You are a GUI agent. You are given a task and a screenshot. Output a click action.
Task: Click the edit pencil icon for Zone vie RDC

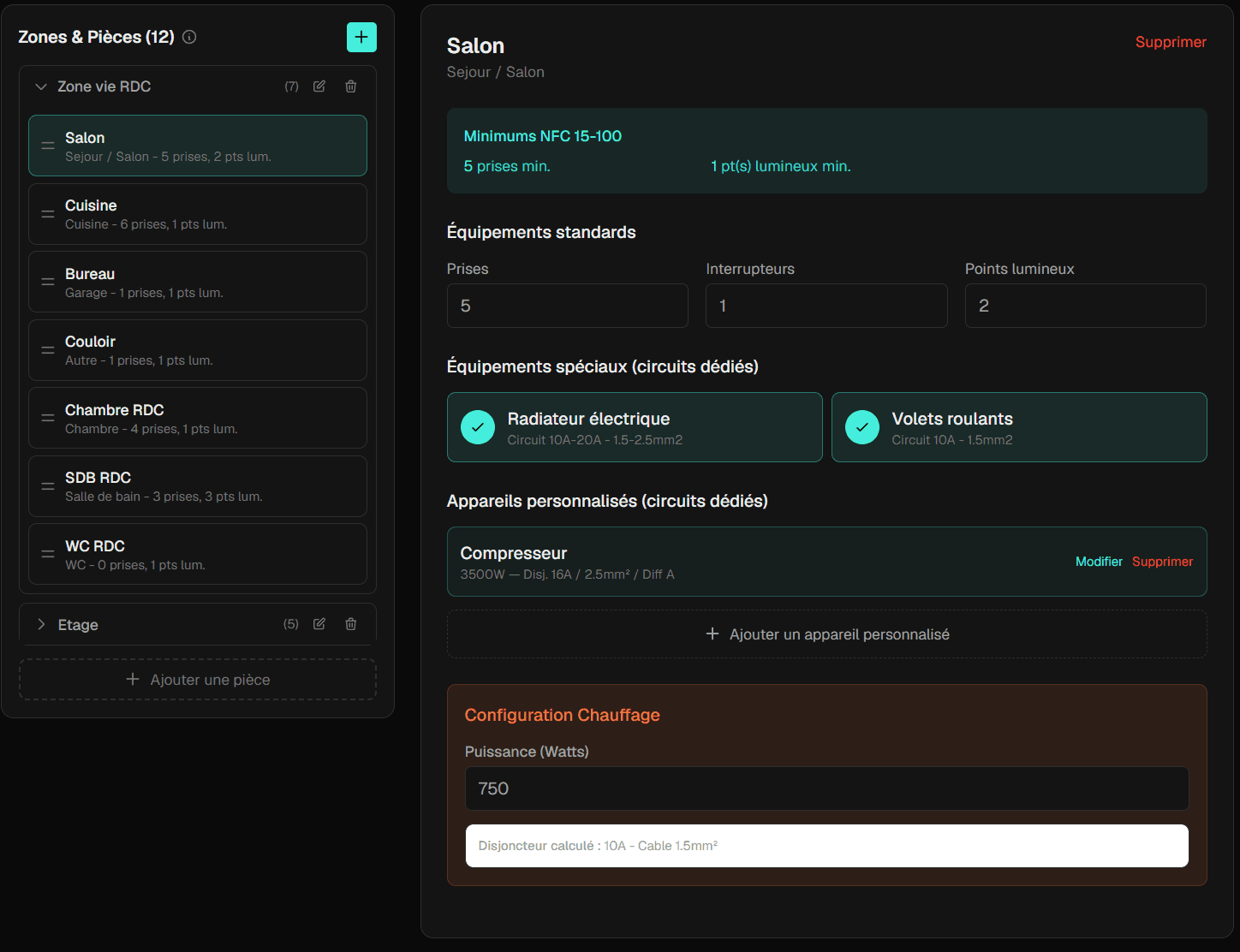[x=319, y=86]
